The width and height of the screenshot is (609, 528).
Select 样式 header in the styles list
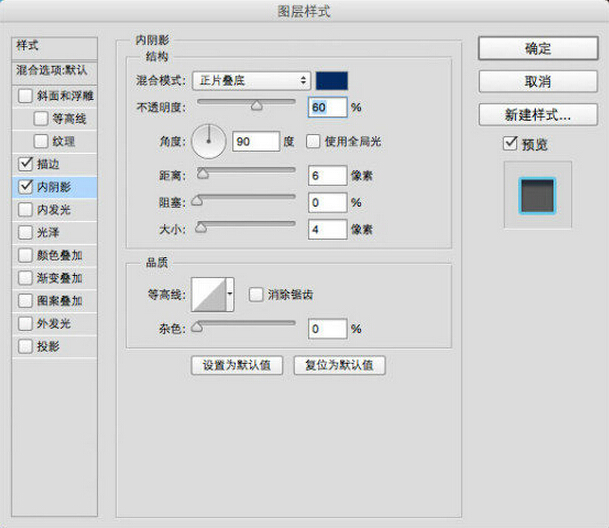(54, 49)
